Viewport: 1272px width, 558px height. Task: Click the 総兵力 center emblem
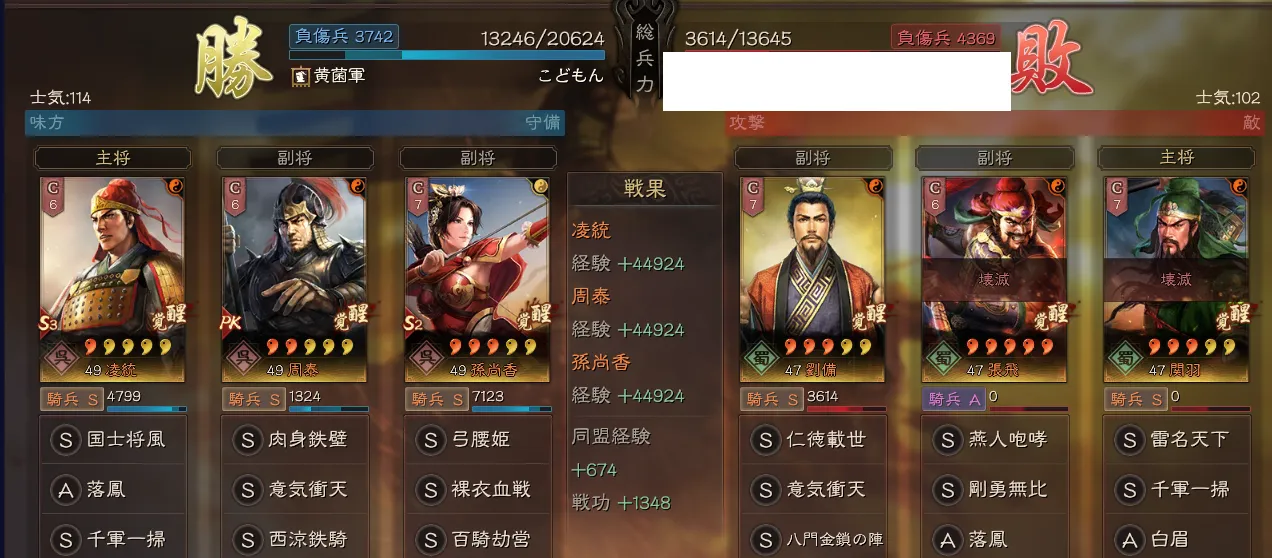[x=644, y=55]
